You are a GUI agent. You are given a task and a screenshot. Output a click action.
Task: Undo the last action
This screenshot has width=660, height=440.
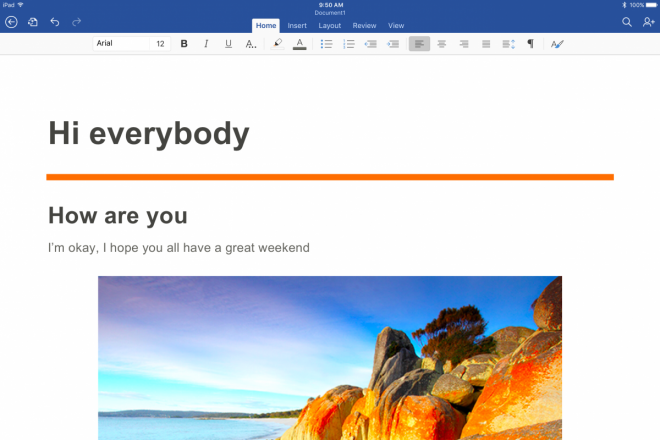pos(55,22)
